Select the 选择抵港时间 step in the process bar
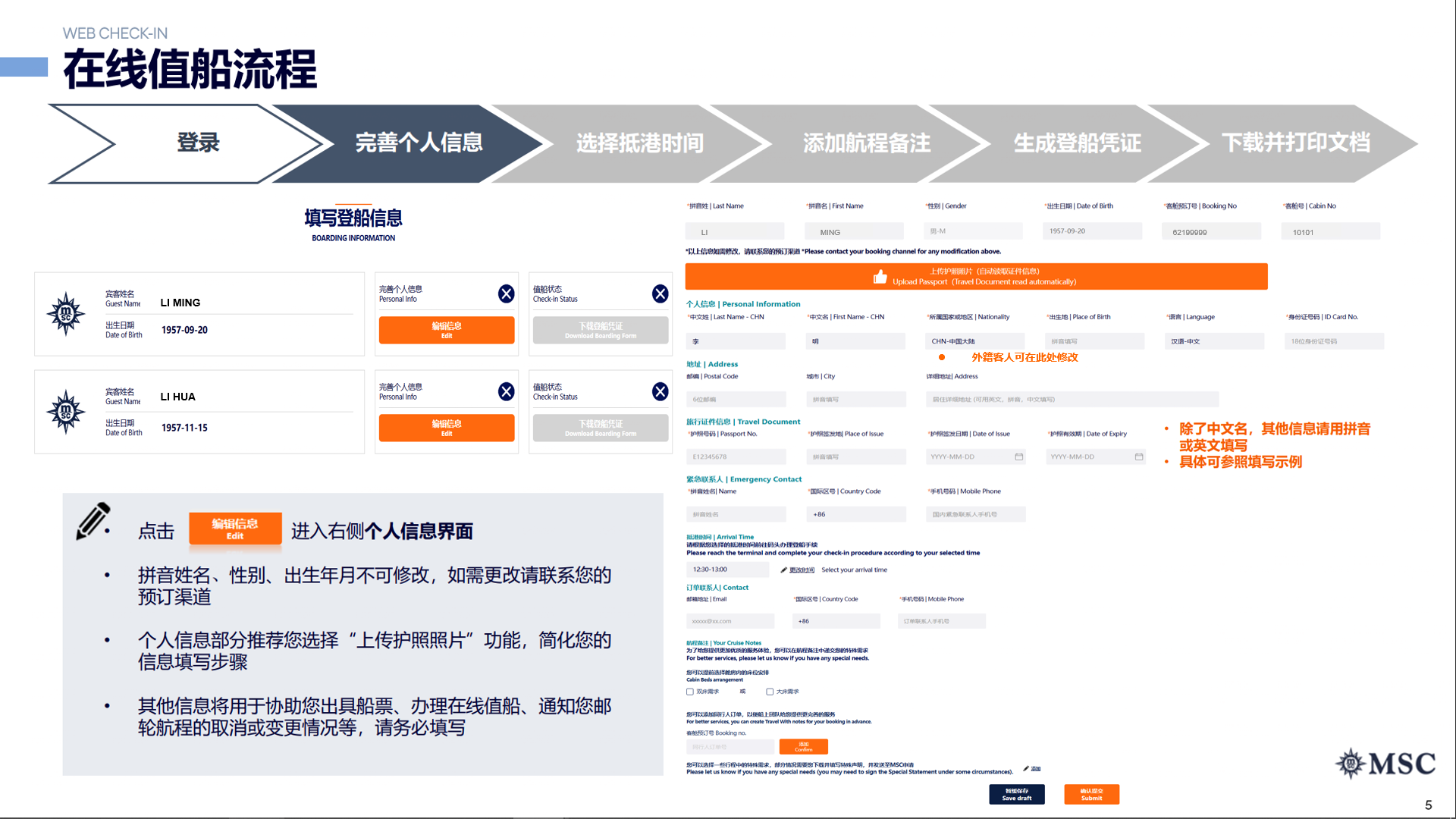The image size is (1456, 819). [639, 143]
